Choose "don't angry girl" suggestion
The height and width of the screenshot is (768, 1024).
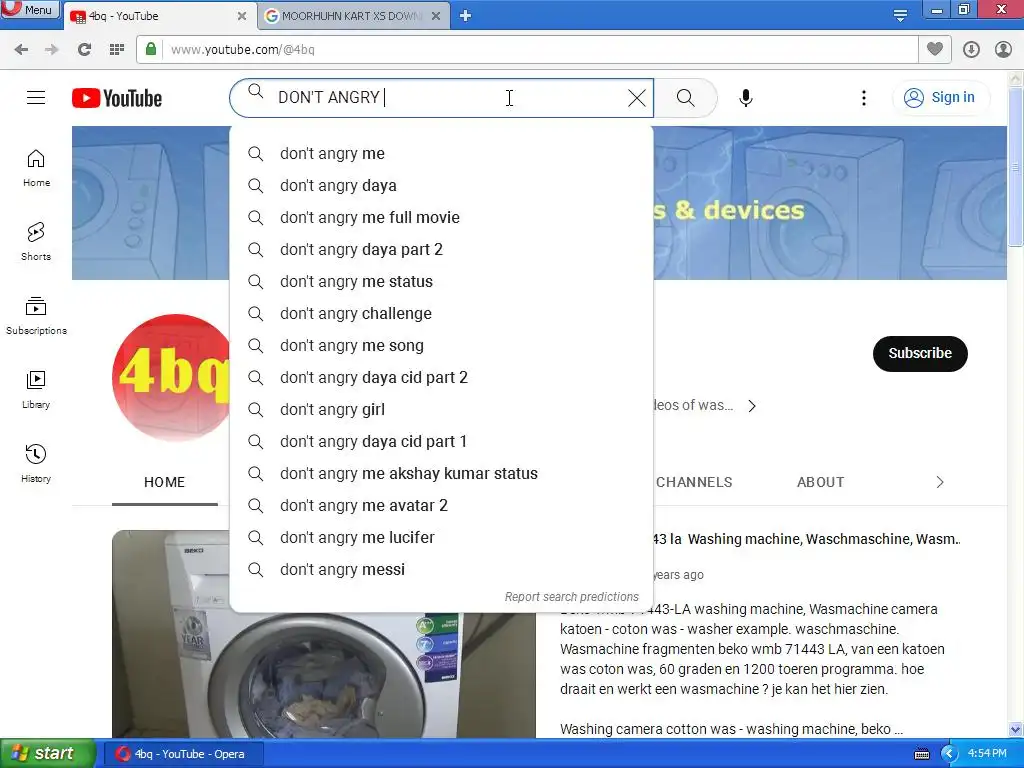tap(441, 409)
